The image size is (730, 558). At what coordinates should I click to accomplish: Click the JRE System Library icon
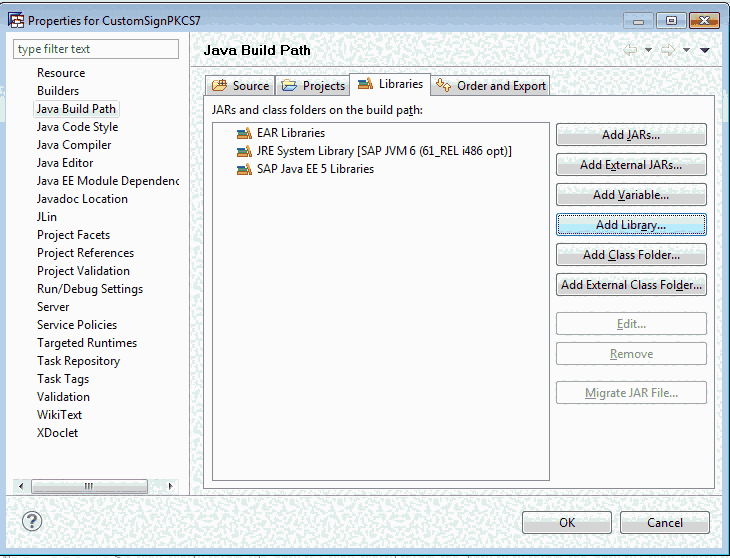(x=244, y=151)
